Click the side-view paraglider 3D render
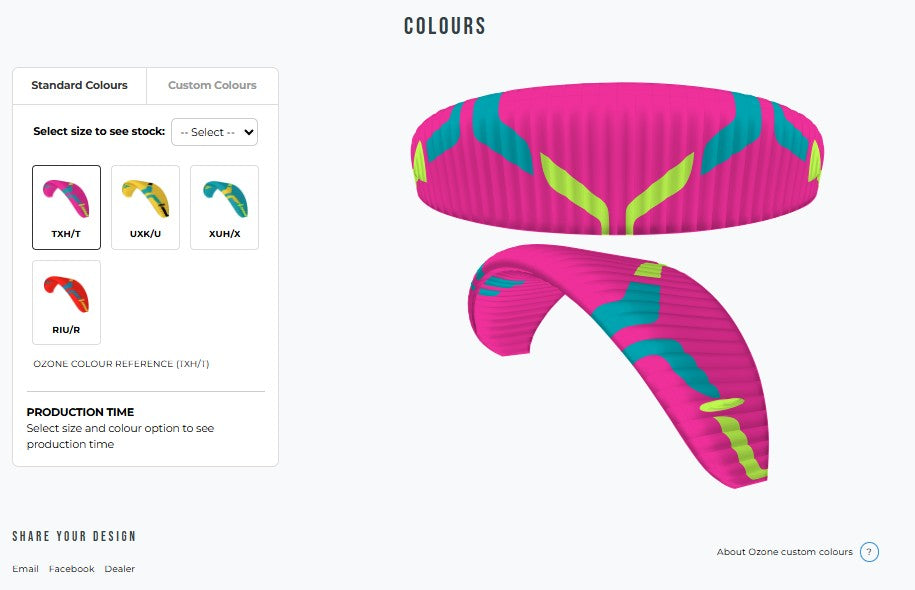The height and width of the screenshot is (590, 915). pos(619,366)
